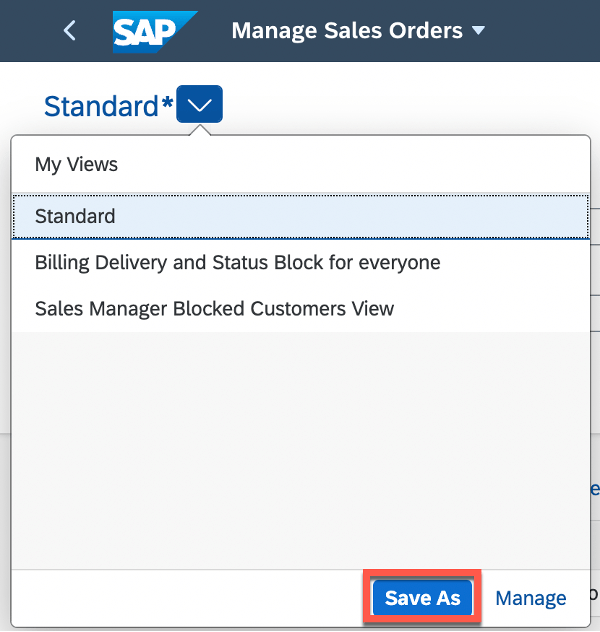Screen dimensions: 600x632
Task: Click the SAP logo
Action: coord(155,32)
